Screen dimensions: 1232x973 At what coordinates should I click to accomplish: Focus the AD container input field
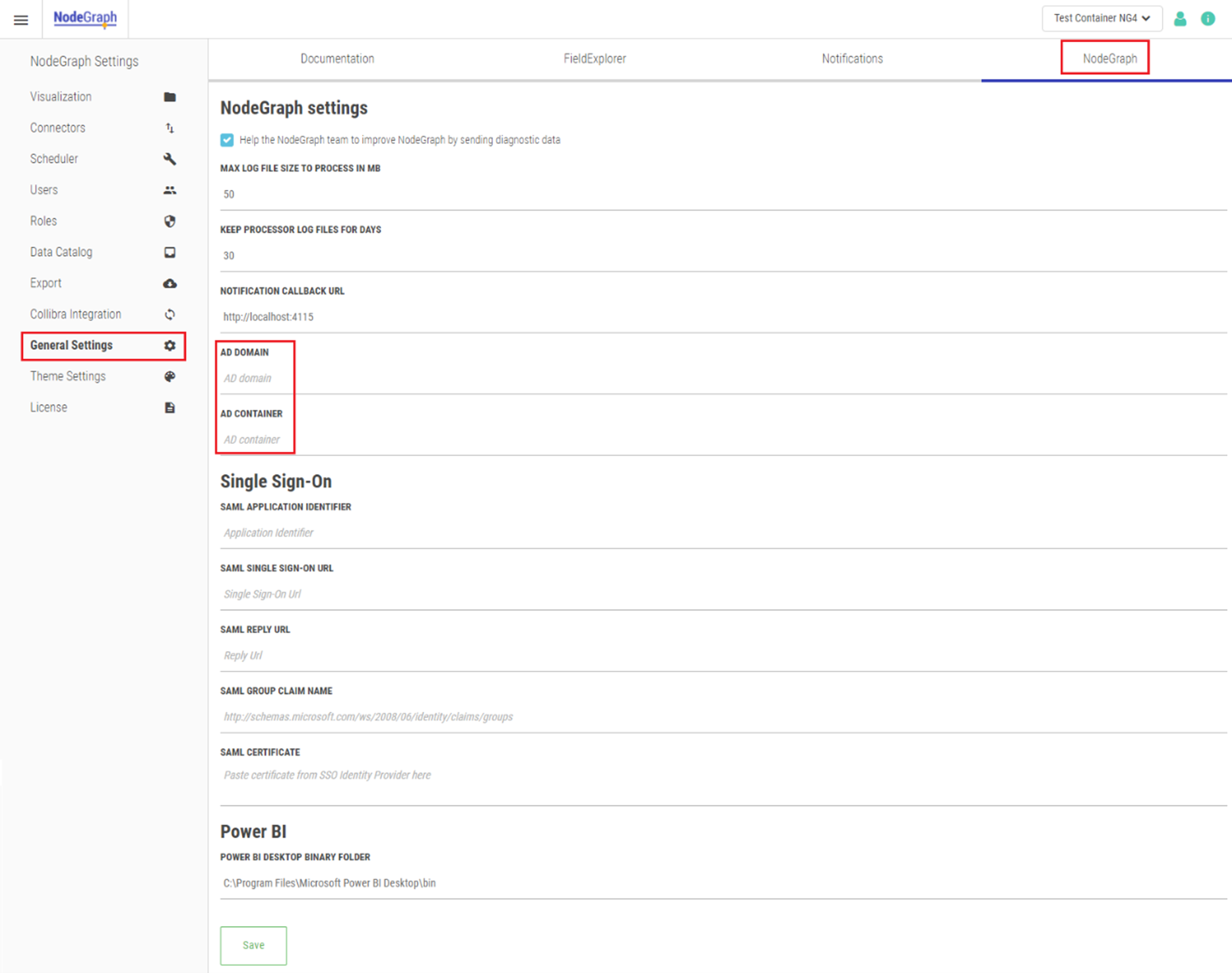(723, 440)
